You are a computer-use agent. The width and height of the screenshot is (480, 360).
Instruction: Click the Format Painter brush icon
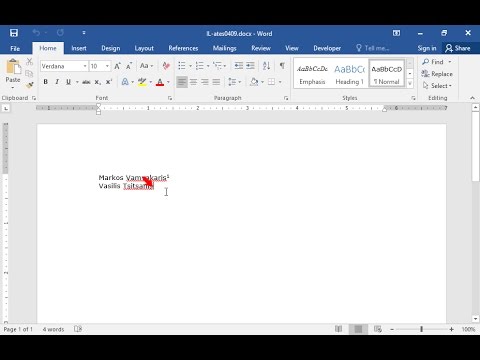[x=29, y=85]
